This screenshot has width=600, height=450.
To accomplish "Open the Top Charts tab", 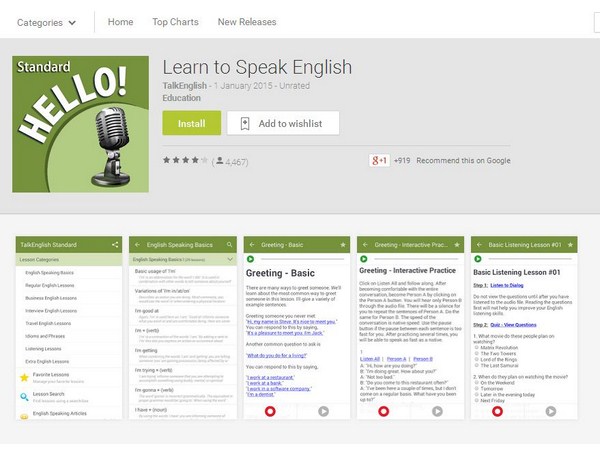I will (x=175, y=21).
